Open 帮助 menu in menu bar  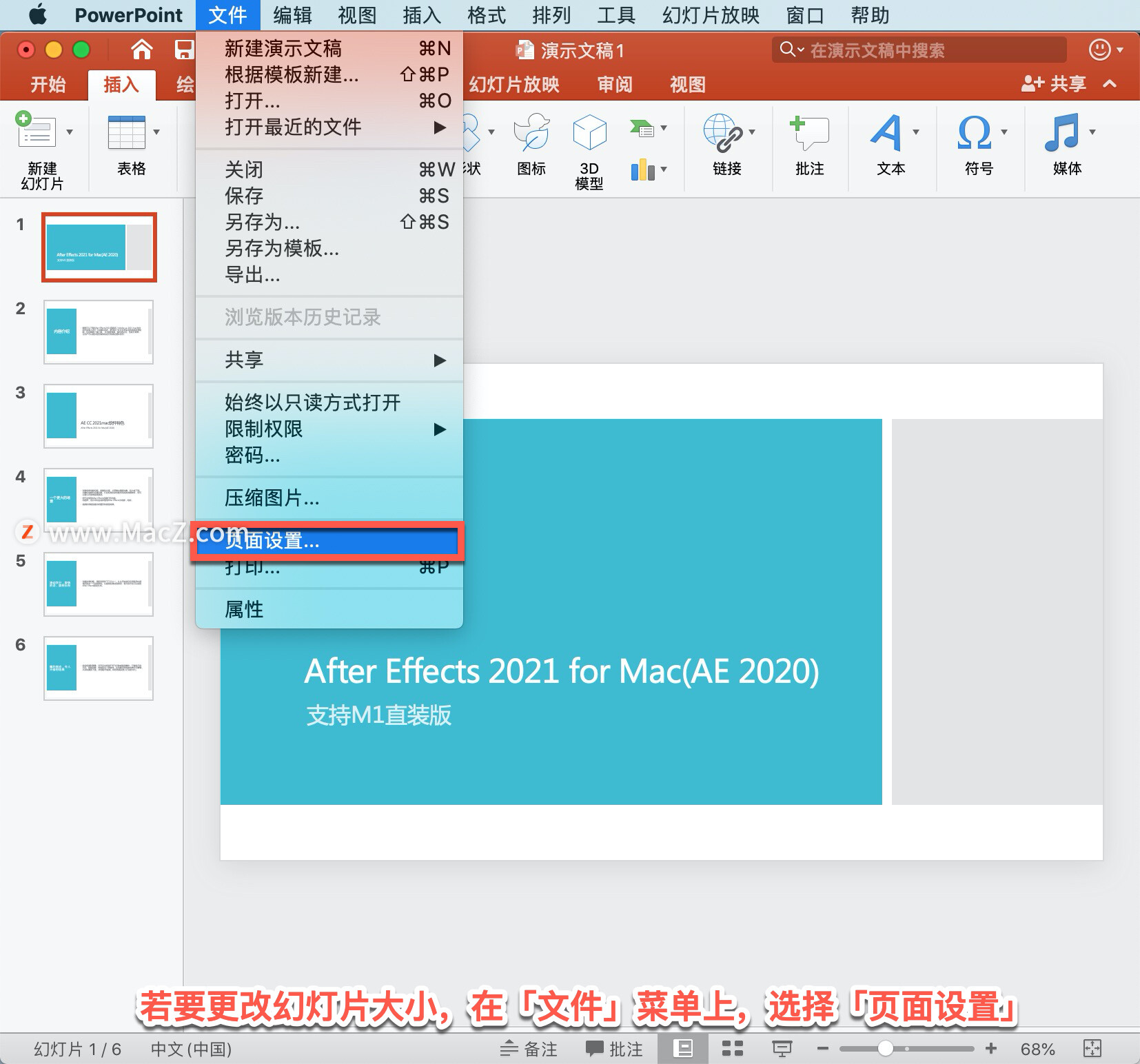[870, 14]
